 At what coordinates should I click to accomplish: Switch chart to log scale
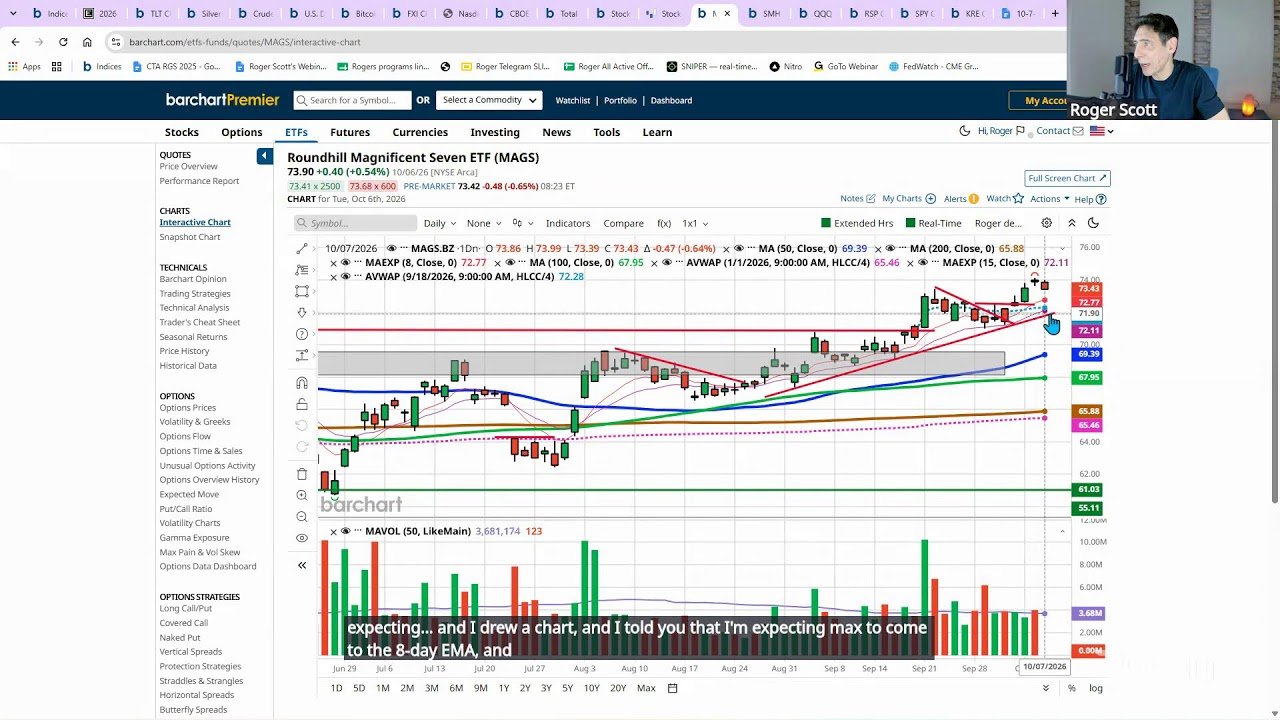1096,688
